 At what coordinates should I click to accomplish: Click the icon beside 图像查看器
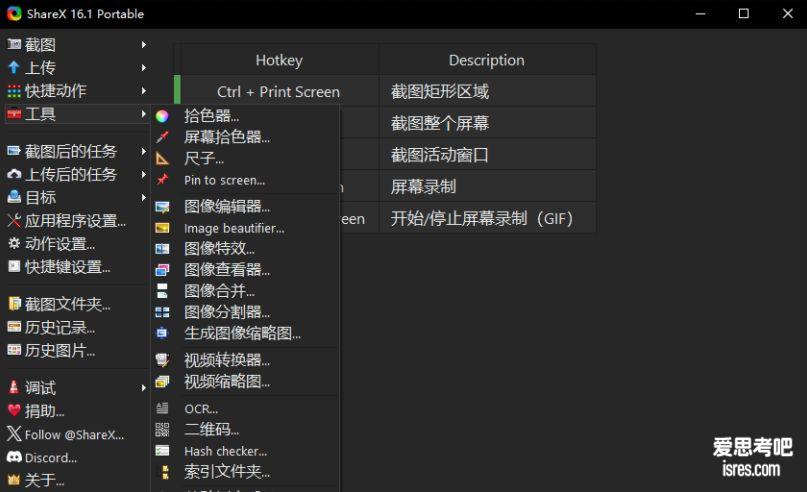pyautogui.click(x=162, y=270)
